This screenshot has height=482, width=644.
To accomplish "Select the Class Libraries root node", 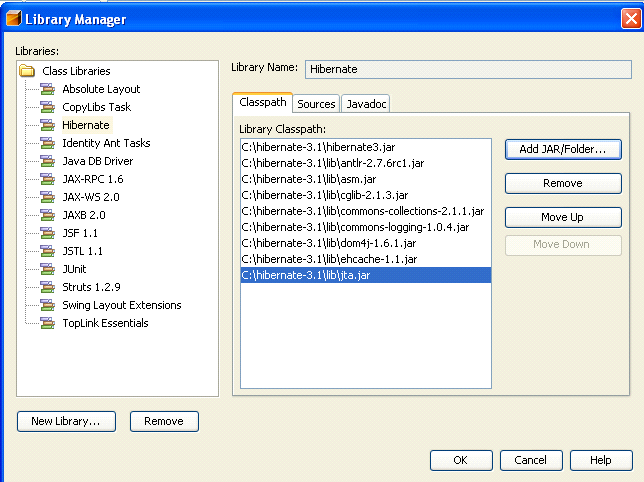I will point(76,71).
